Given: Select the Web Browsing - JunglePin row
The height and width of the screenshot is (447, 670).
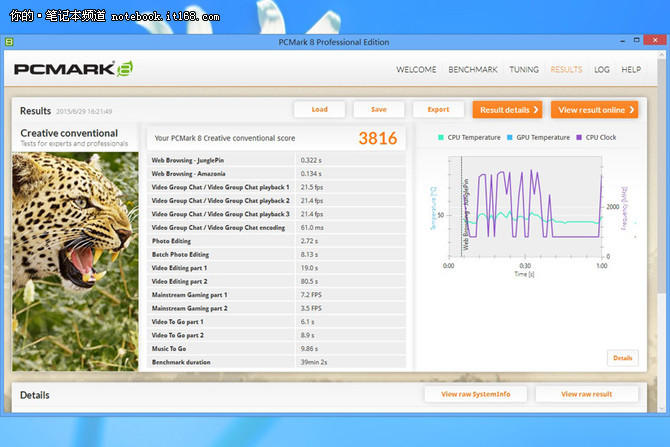Looking at the screenshot, I should coord(276,160).
